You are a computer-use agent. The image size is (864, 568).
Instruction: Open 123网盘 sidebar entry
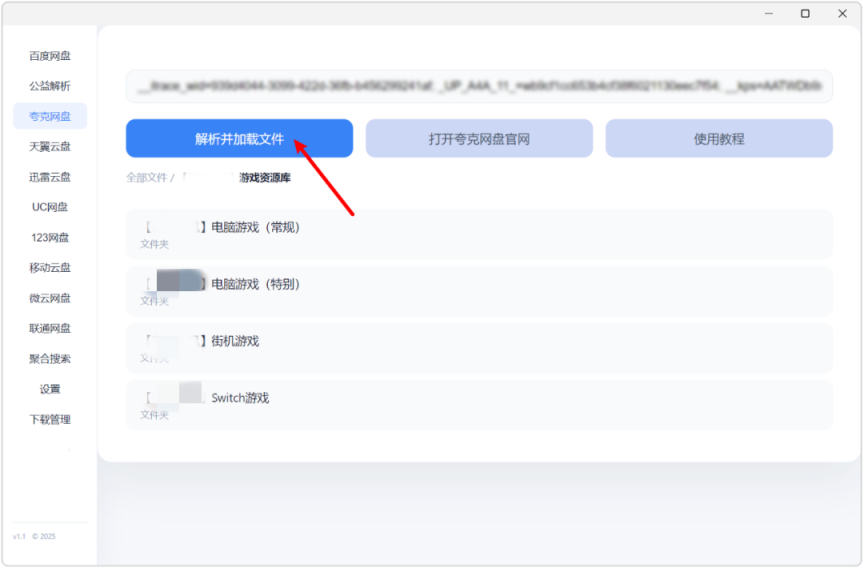coord(50,238)
